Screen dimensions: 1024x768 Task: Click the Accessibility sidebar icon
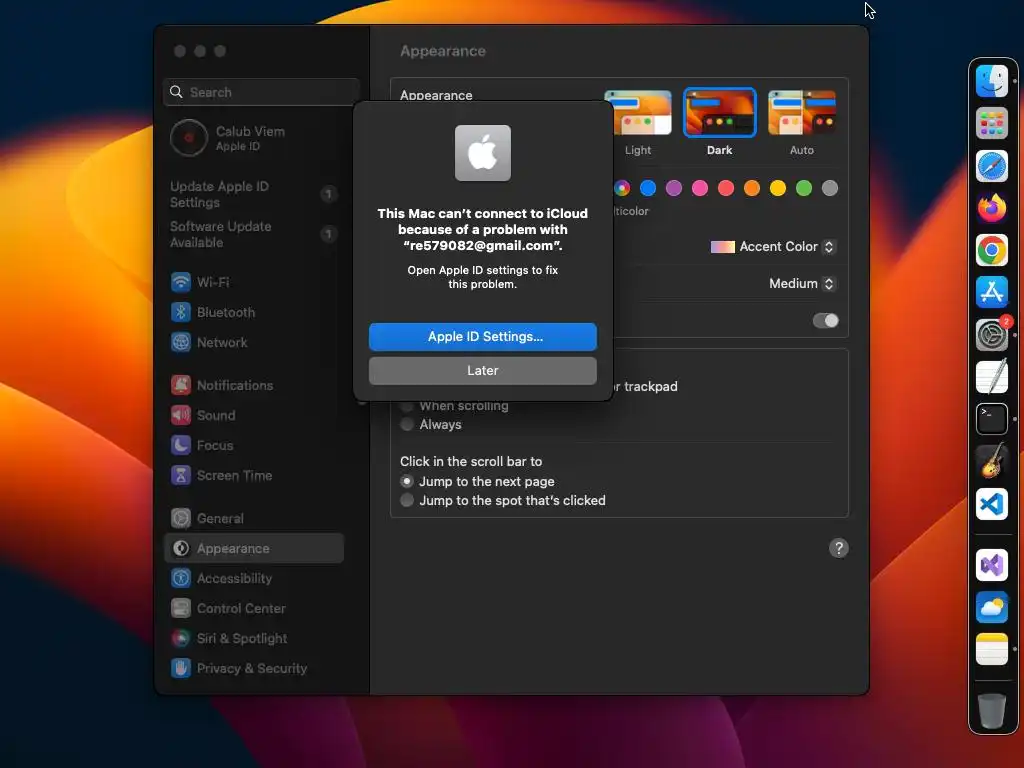pos(181,579)
